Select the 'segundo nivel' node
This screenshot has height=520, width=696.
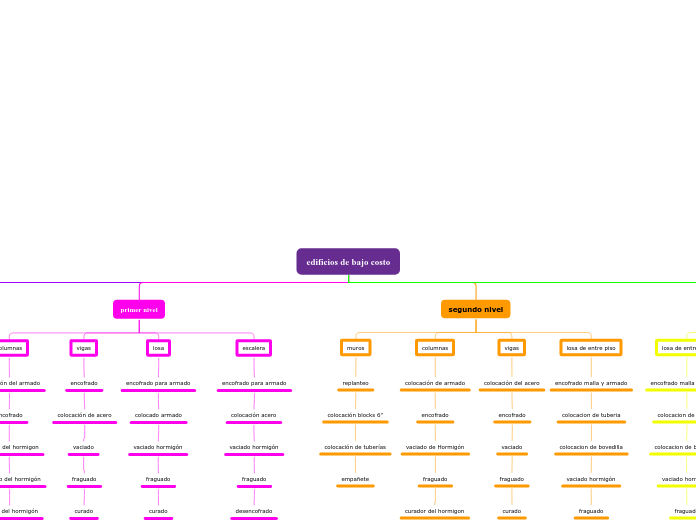pyautogui.click(x=475, y=309)
